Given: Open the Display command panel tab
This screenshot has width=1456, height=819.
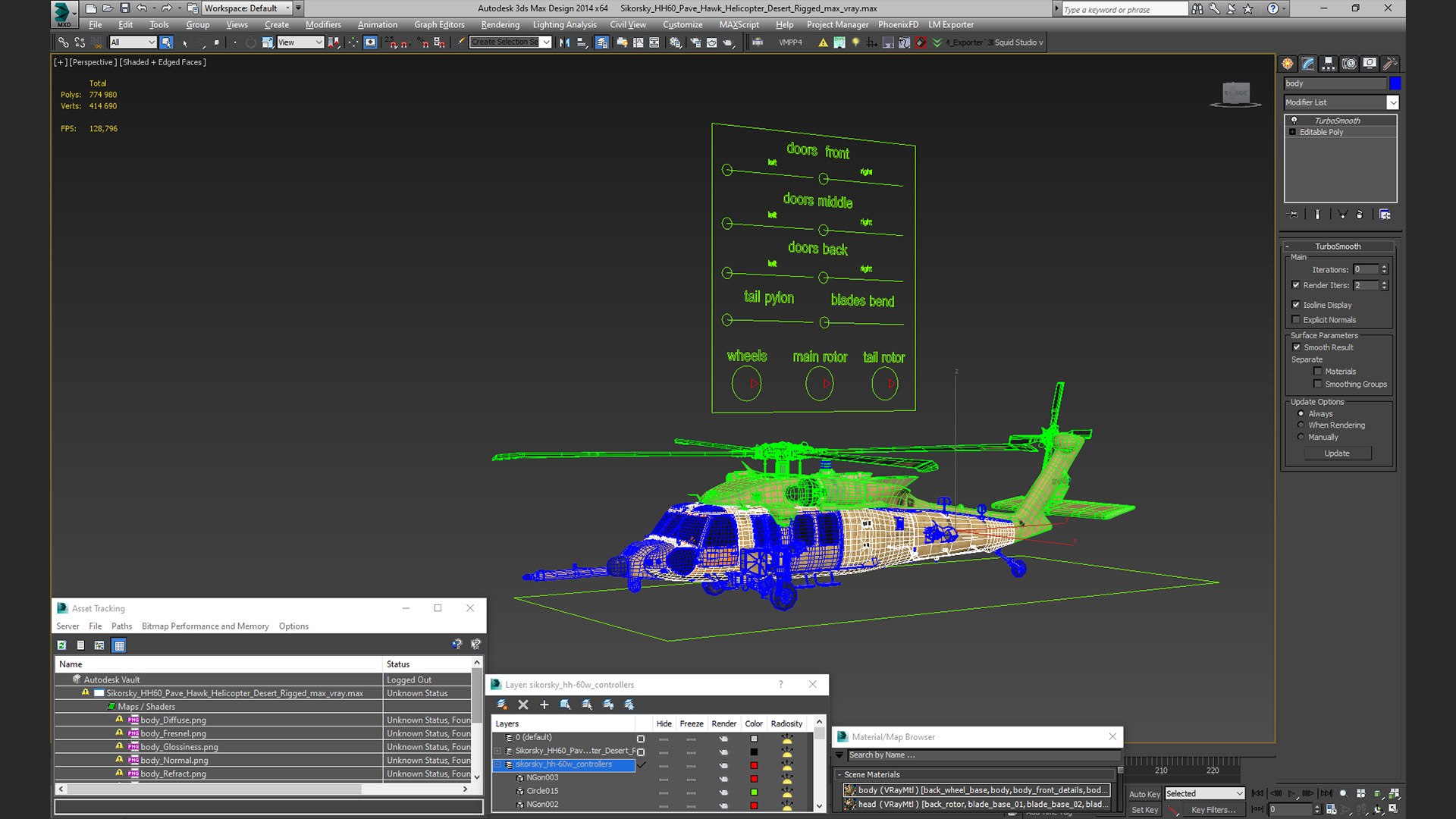Looking at the screenshot, I should (x=1370, y=64).
